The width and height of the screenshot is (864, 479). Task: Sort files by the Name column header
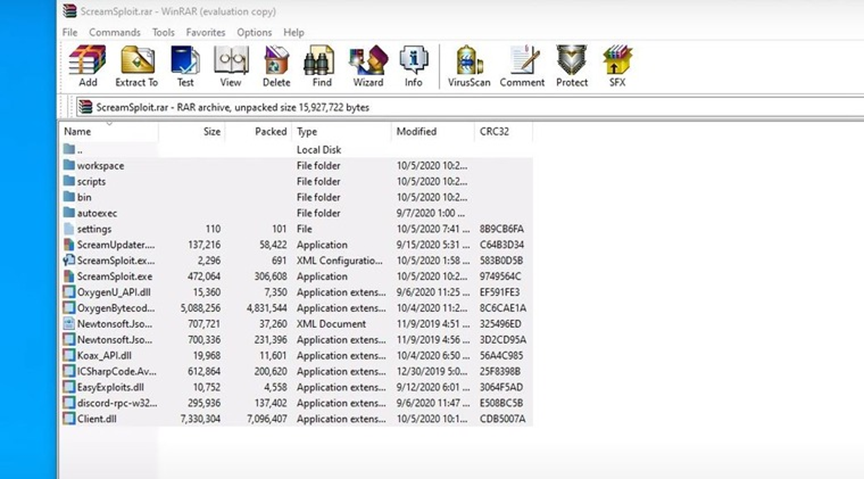point(78,132)
